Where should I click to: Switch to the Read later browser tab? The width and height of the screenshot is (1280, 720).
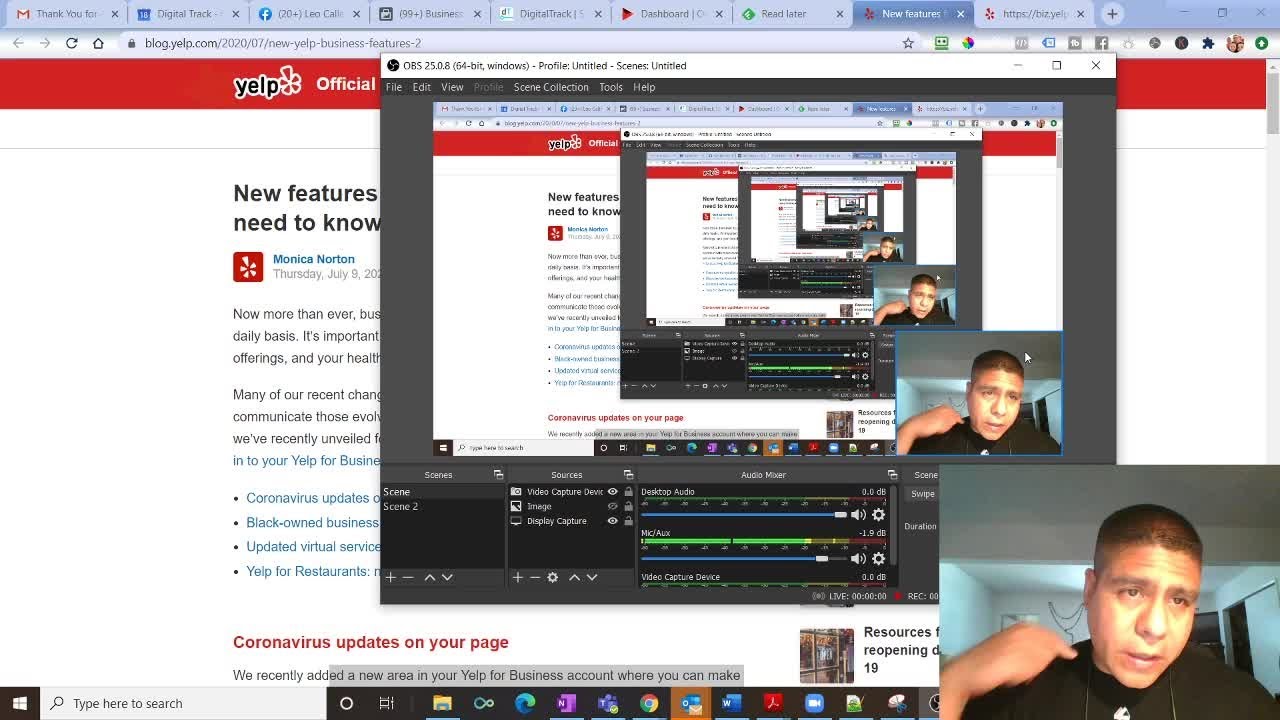[790, 14]
